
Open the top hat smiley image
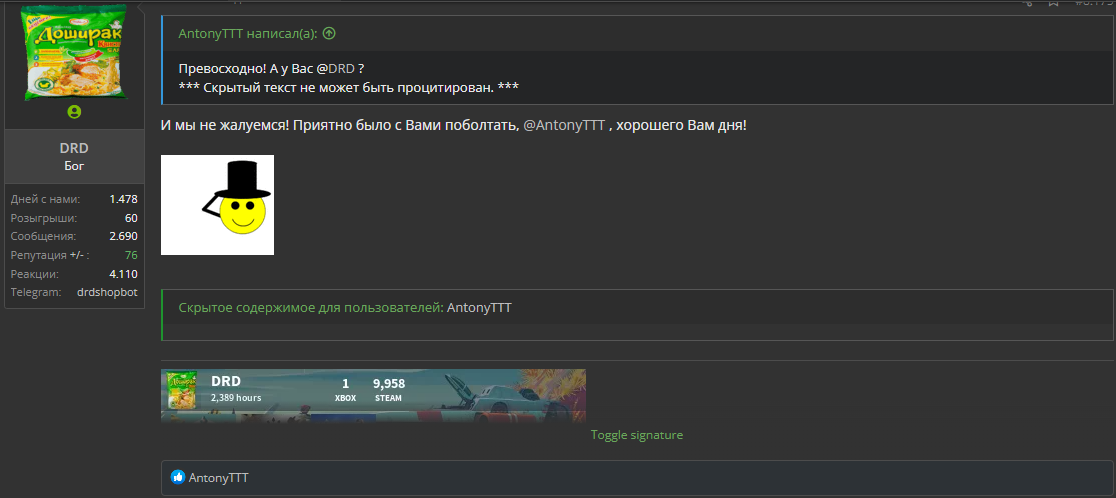(217, 205)
